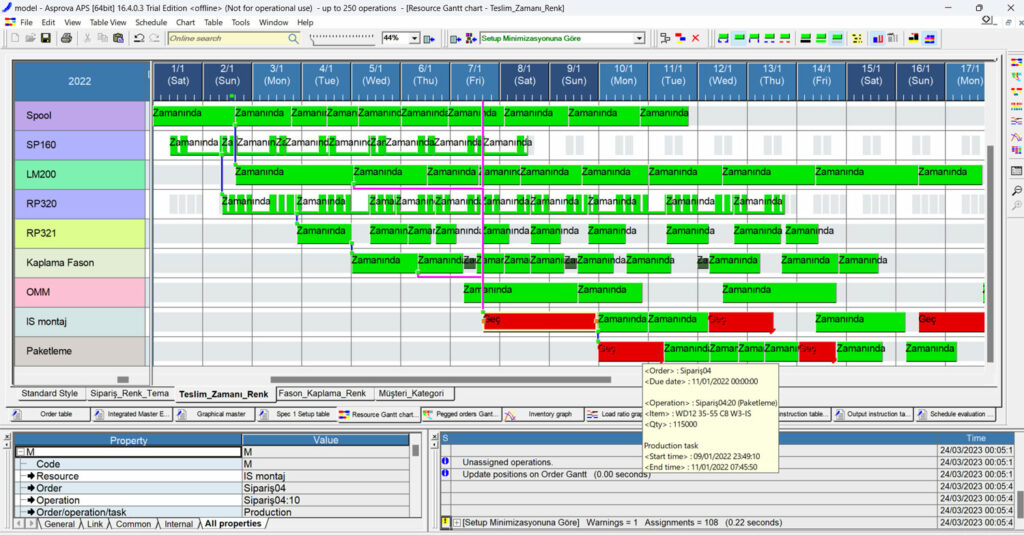The height and width of the screenshot is (535, 1024).
Task: Click the New document icon
Action: pos(15,39)
